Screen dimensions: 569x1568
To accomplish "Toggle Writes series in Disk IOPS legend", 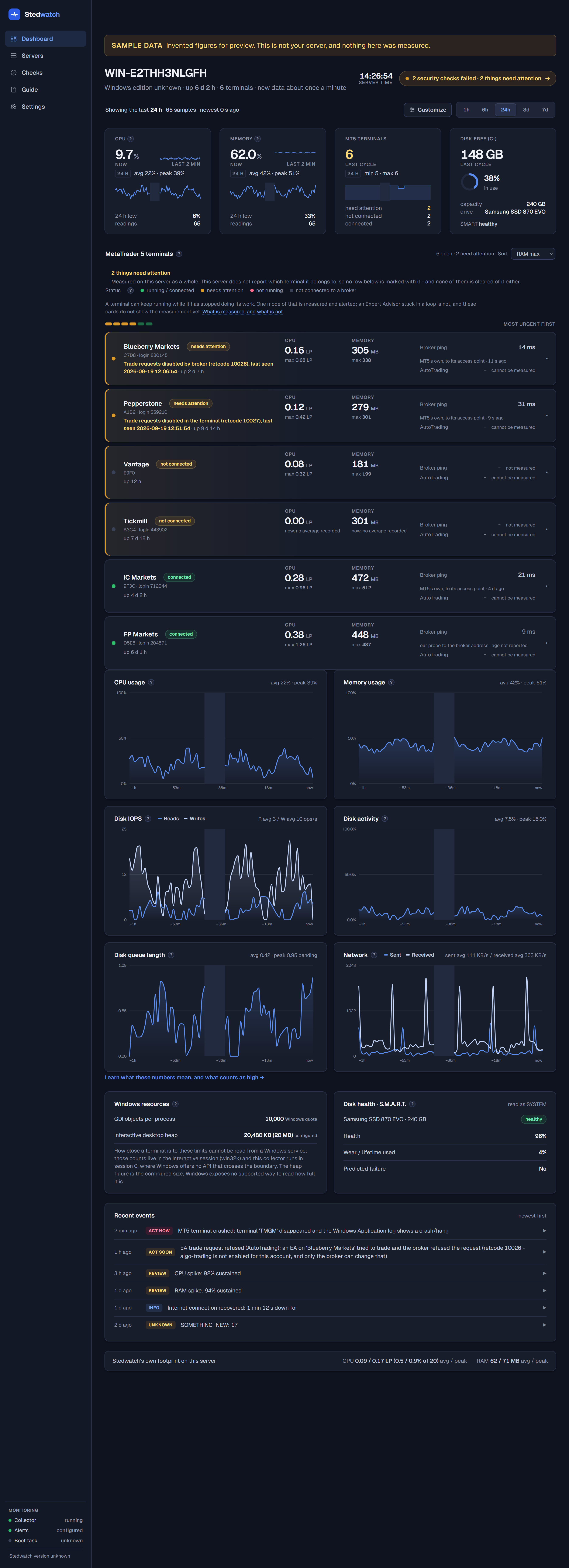I will coord(195,819).
